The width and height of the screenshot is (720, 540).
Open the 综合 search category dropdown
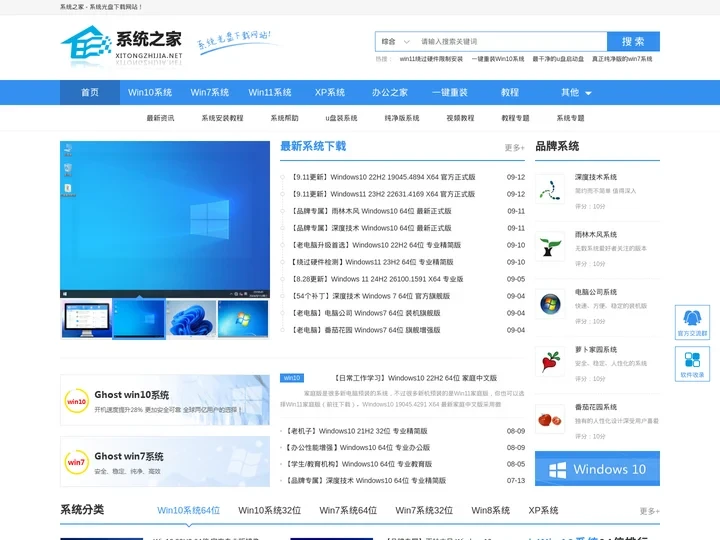395,41
